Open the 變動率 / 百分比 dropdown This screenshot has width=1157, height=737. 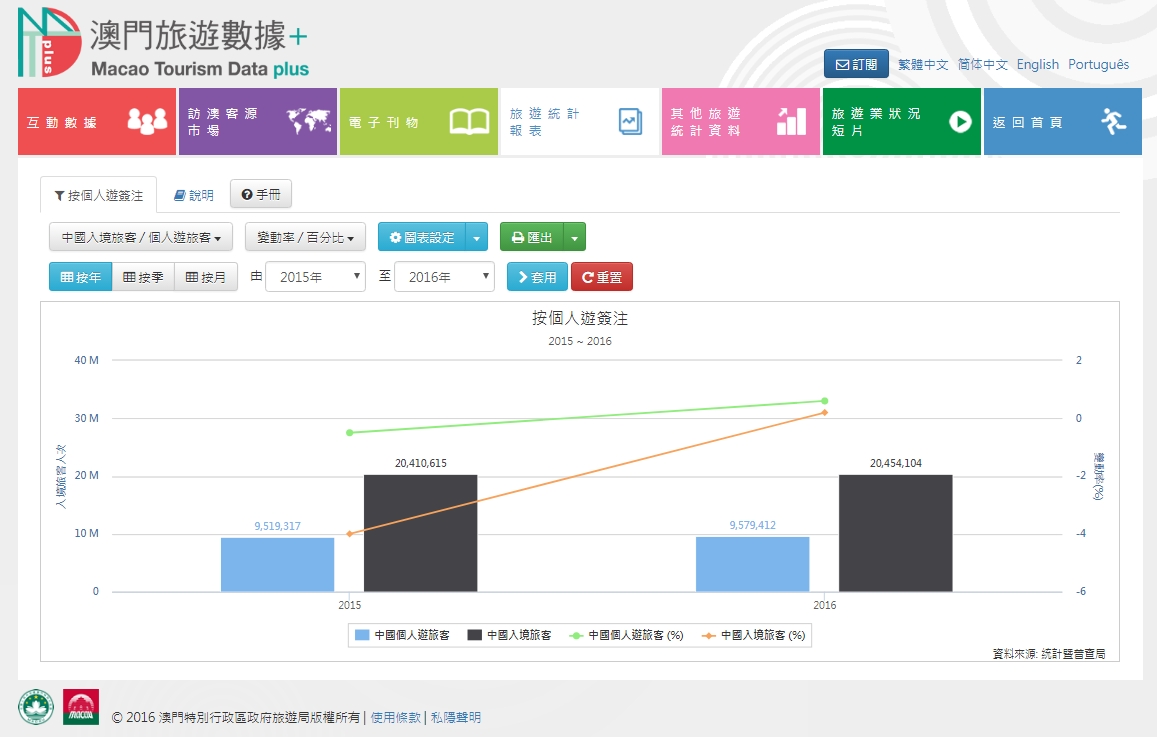[305, 237]
